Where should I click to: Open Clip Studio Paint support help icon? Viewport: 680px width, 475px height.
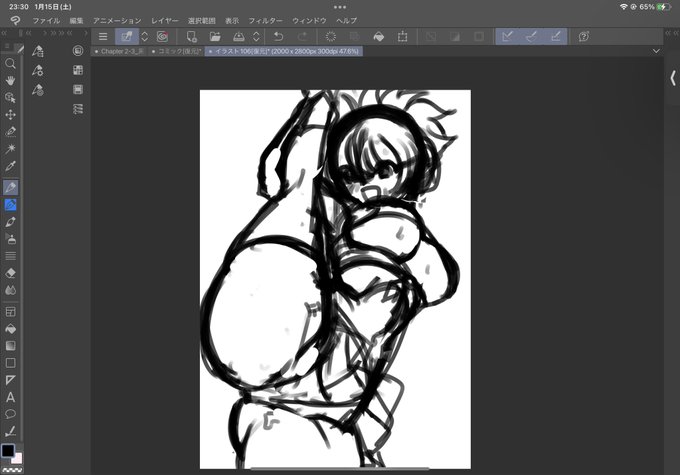pos(584,36)
